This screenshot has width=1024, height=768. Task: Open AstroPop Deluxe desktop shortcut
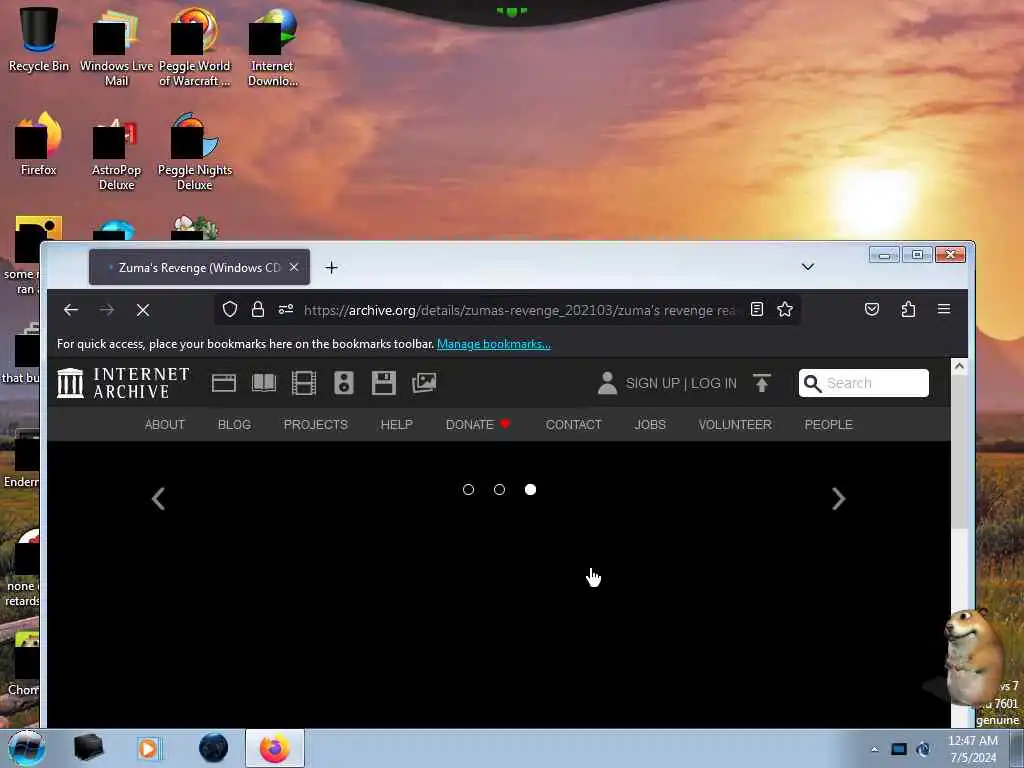click(x=116, y=154)
